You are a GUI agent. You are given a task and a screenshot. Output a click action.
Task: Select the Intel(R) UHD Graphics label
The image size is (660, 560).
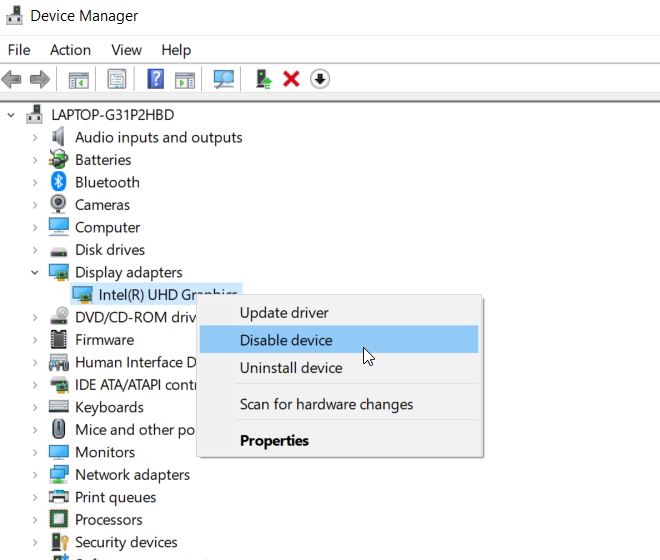(168, 294)
